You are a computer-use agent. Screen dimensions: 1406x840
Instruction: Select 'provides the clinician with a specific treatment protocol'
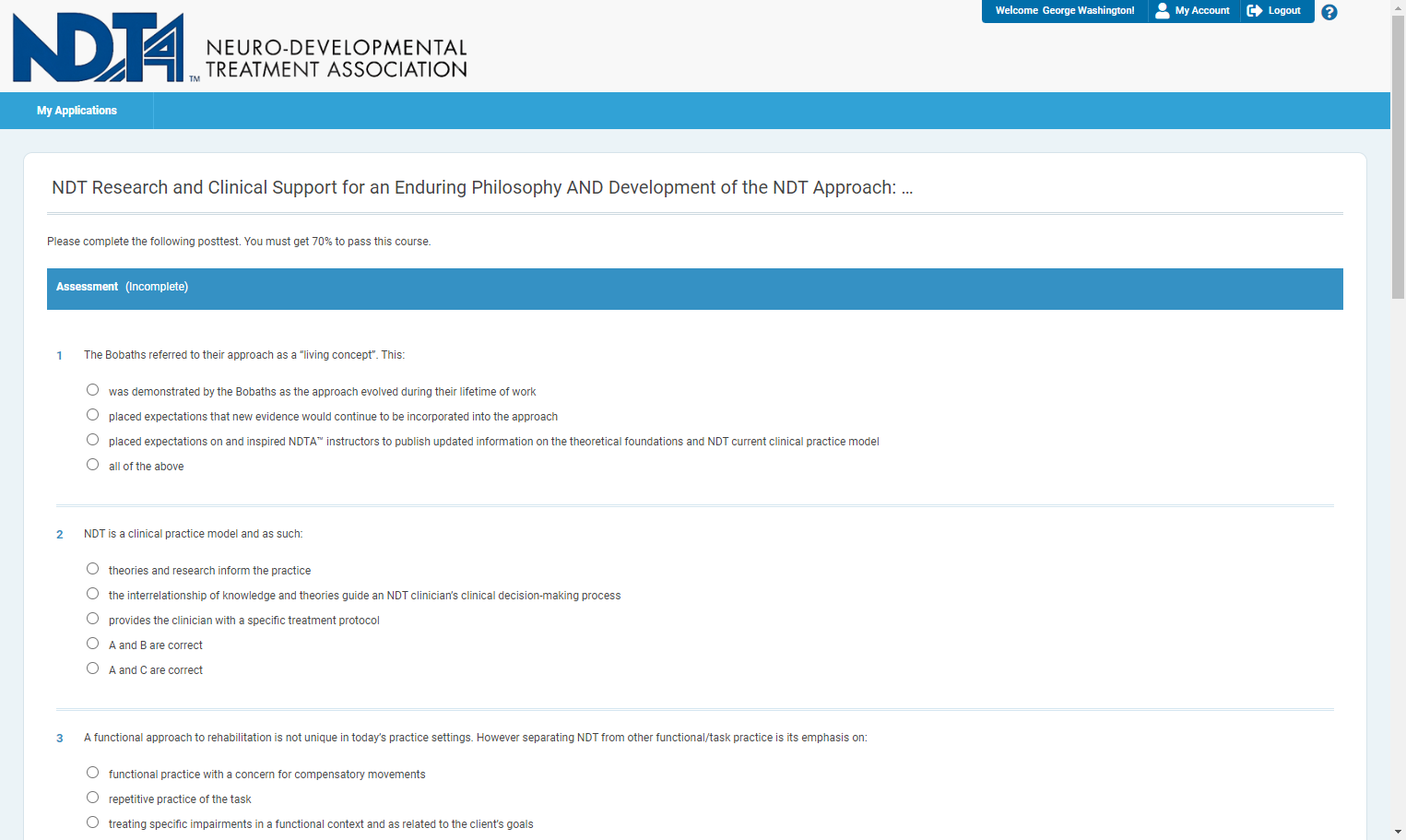(92, 619)
